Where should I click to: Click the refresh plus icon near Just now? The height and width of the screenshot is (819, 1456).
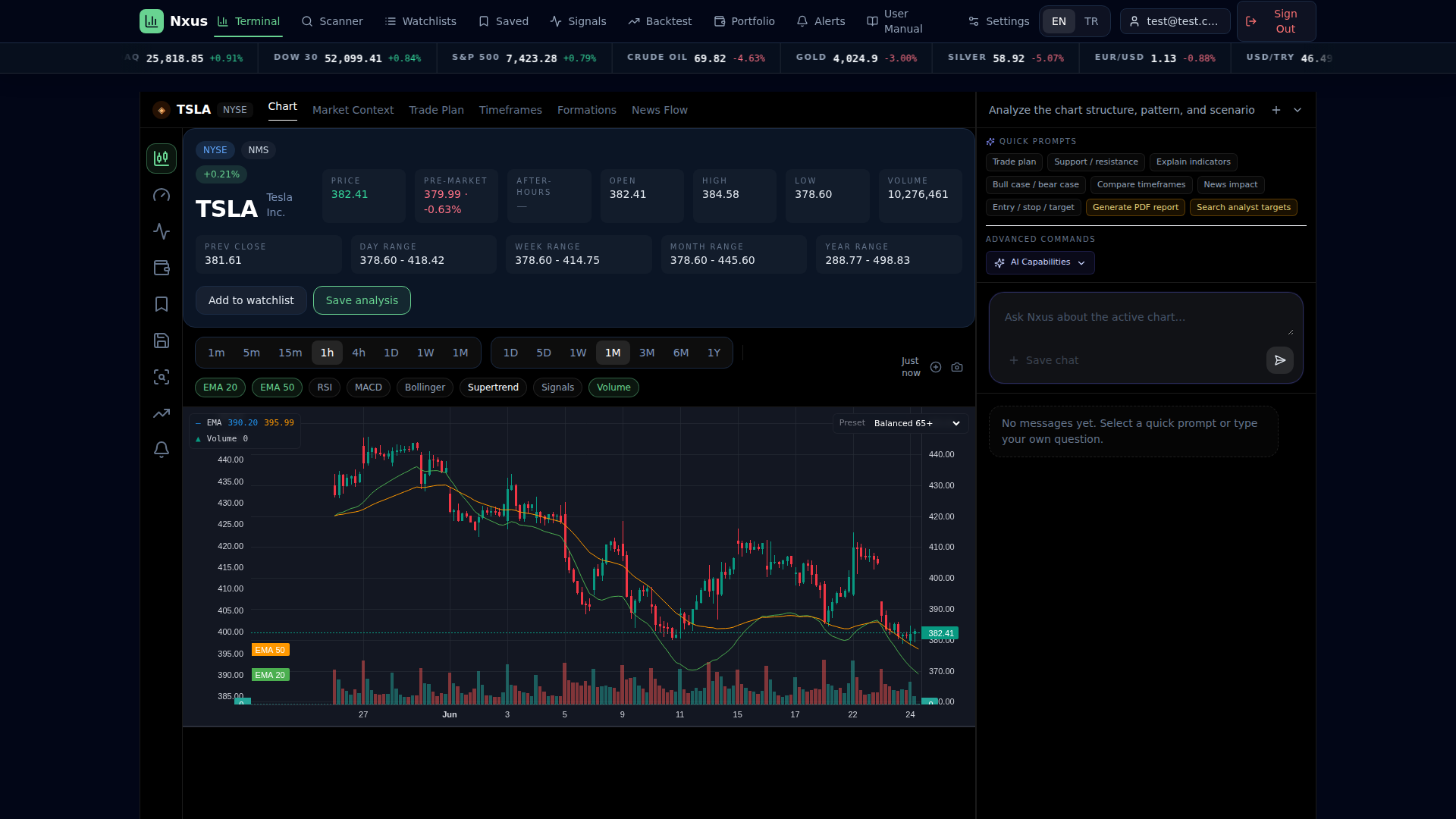[x=936, y=367]
